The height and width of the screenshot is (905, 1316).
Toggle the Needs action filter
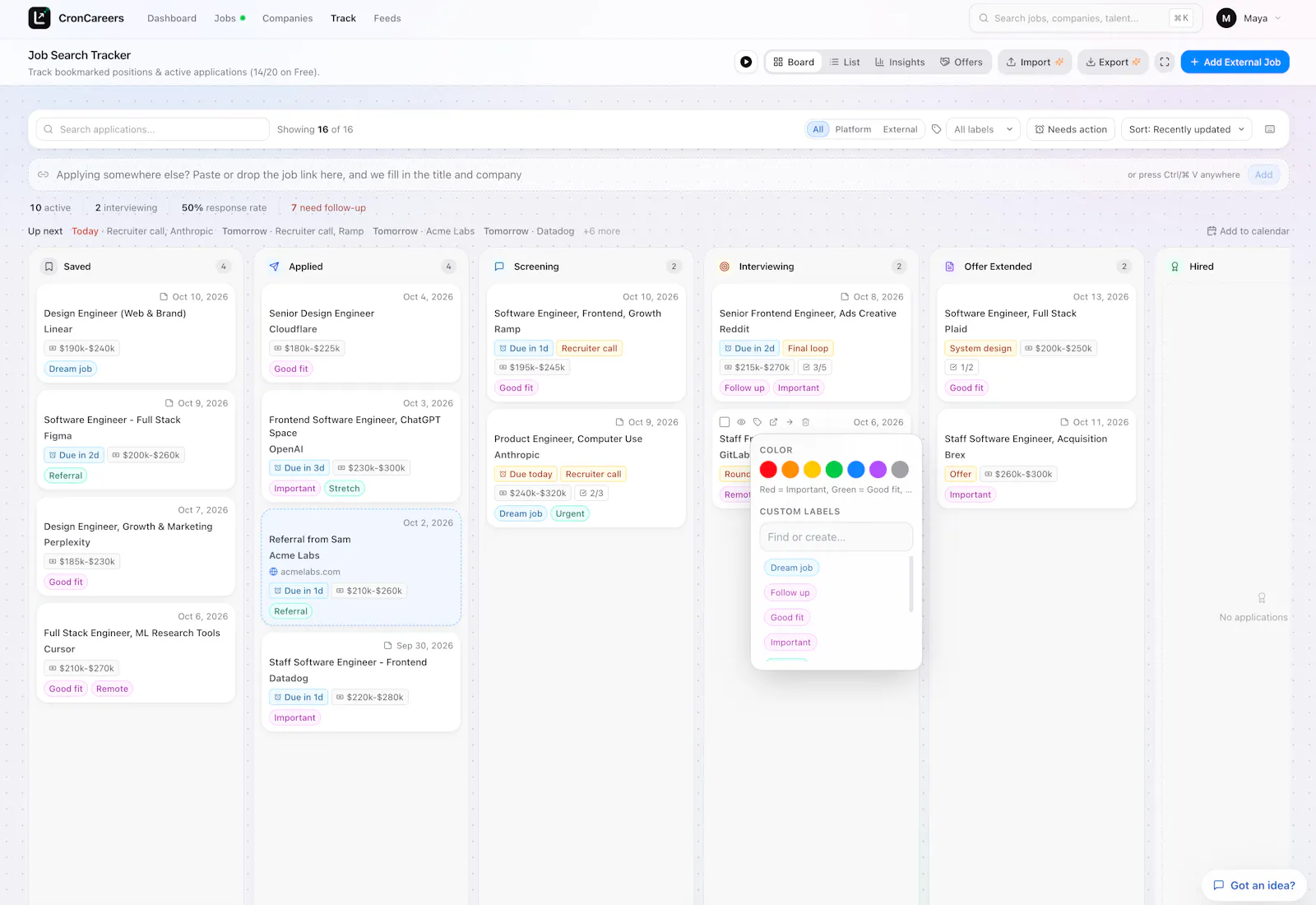pos(1071,129)
